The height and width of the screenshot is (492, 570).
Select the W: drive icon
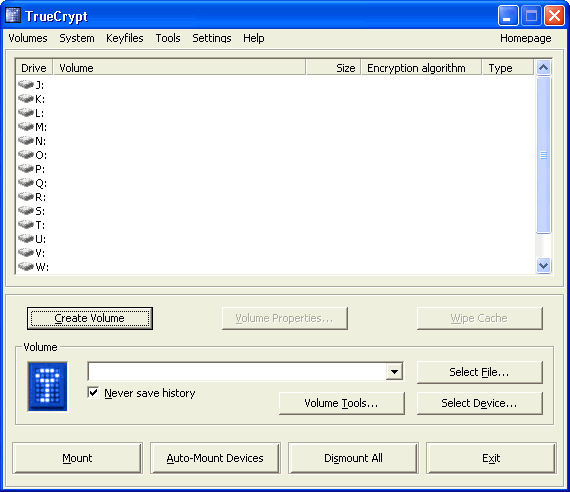[26, 267]
